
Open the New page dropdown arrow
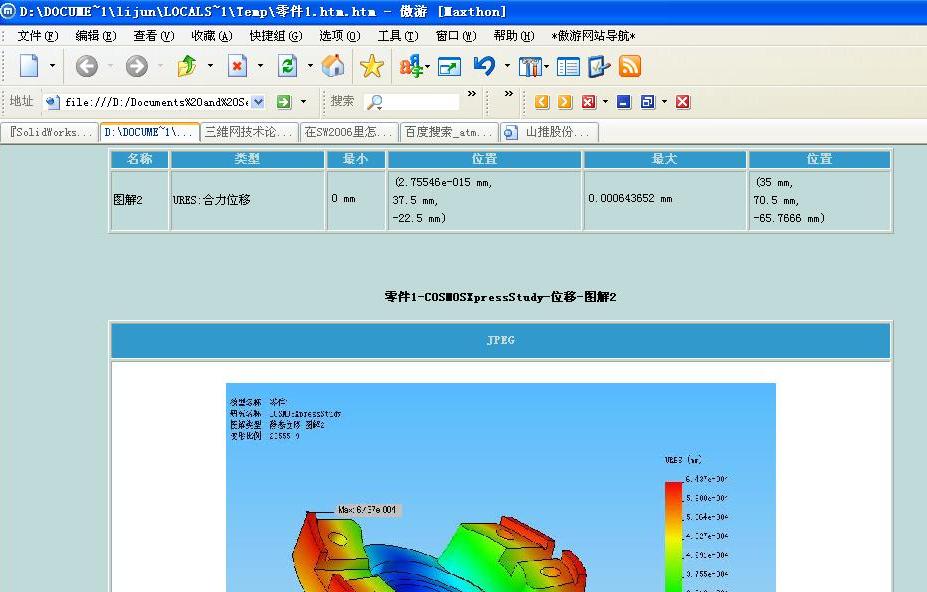coord(52,66)
